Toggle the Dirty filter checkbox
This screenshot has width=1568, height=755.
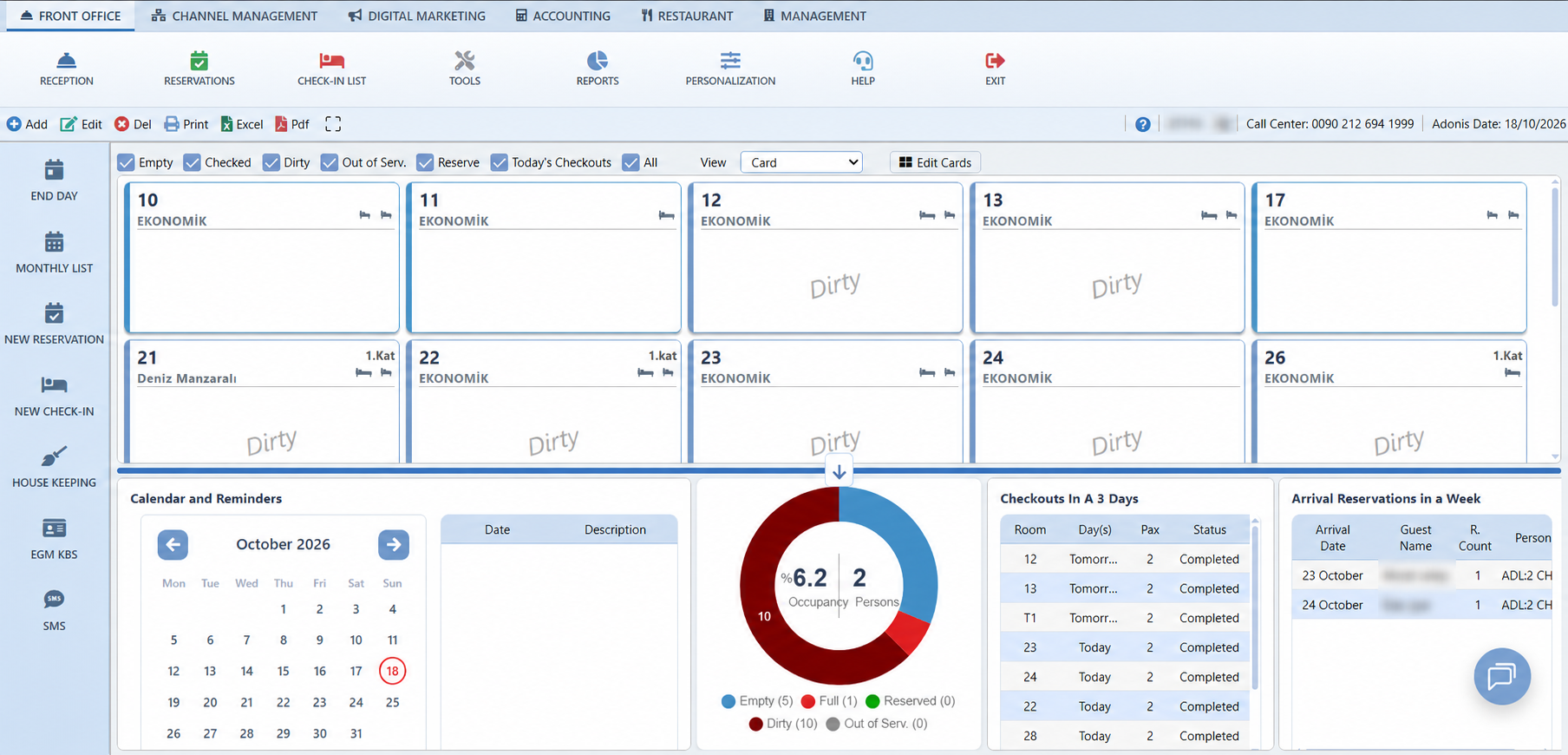coord(271,162)
